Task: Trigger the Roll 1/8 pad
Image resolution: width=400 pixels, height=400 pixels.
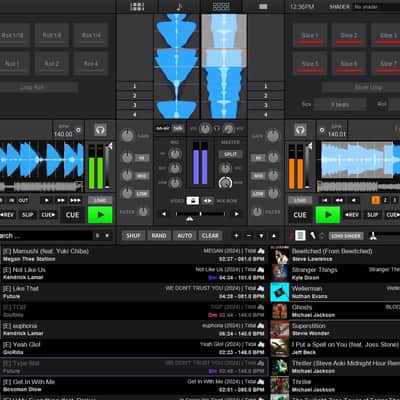Action: pos(52,35)
